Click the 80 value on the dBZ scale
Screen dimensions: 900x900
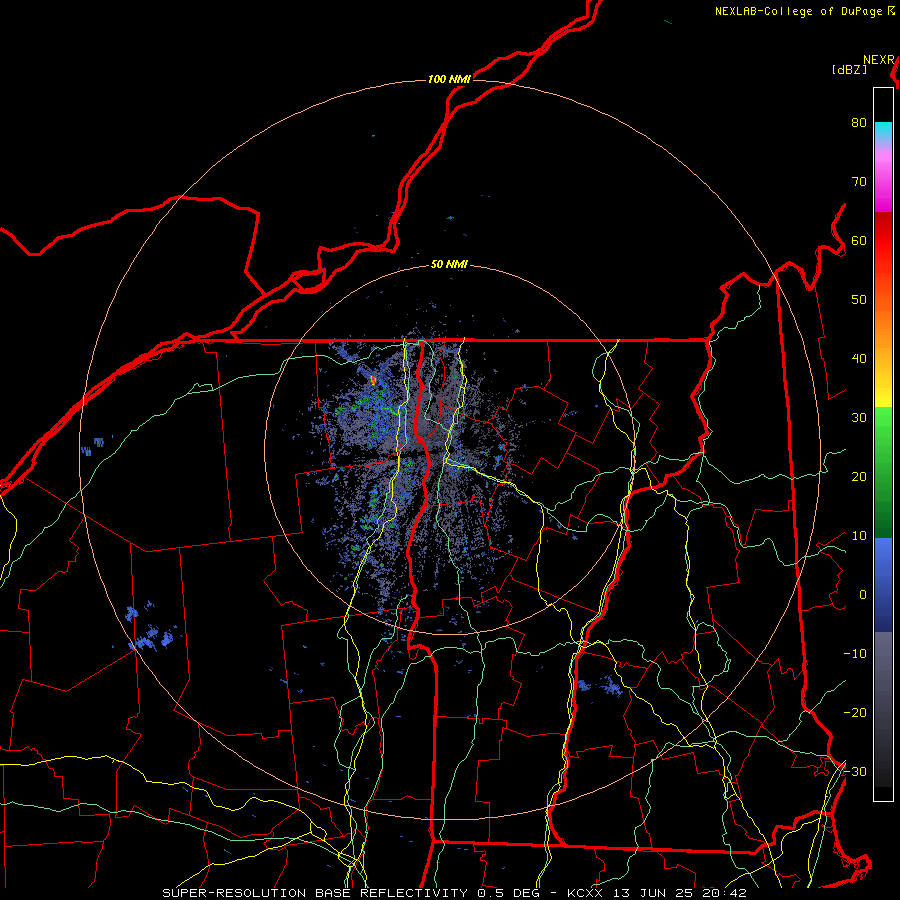click(859, 123)
